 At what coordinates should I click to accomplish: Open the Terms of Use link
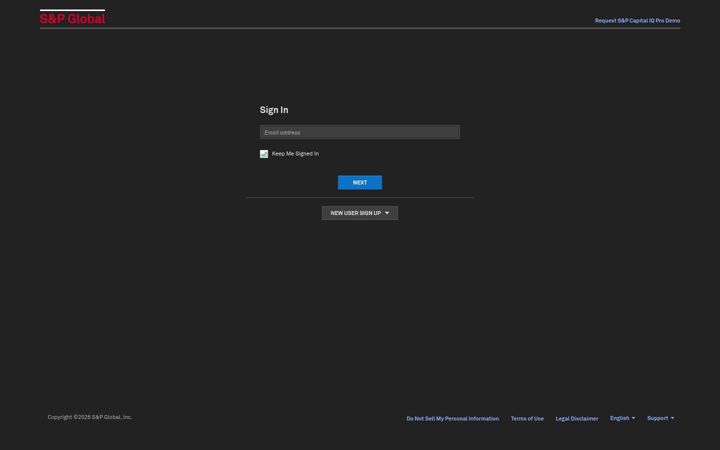point(527,418)
